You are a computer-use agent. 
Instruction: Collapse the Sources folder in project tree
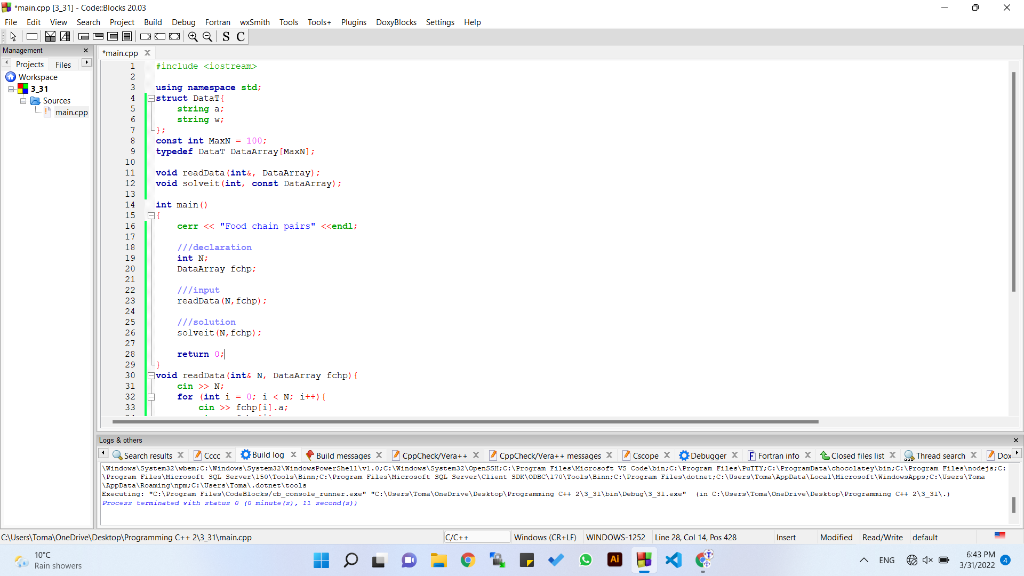23,101
